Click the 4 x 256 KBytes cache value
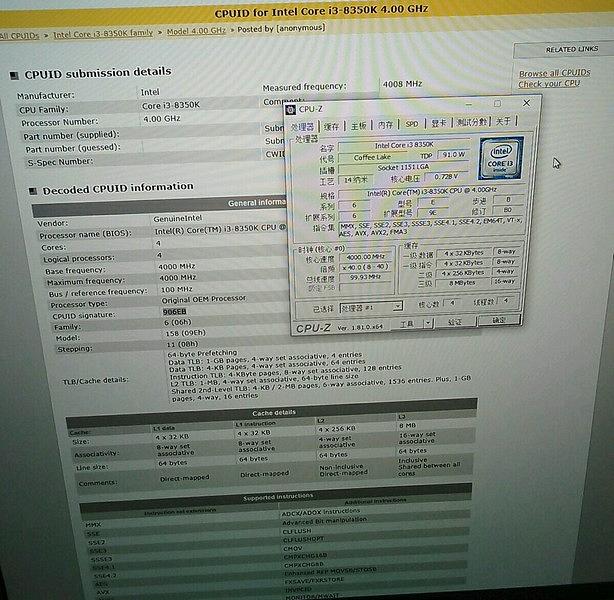This screenshot has height=600, width=614. [462, 273]
